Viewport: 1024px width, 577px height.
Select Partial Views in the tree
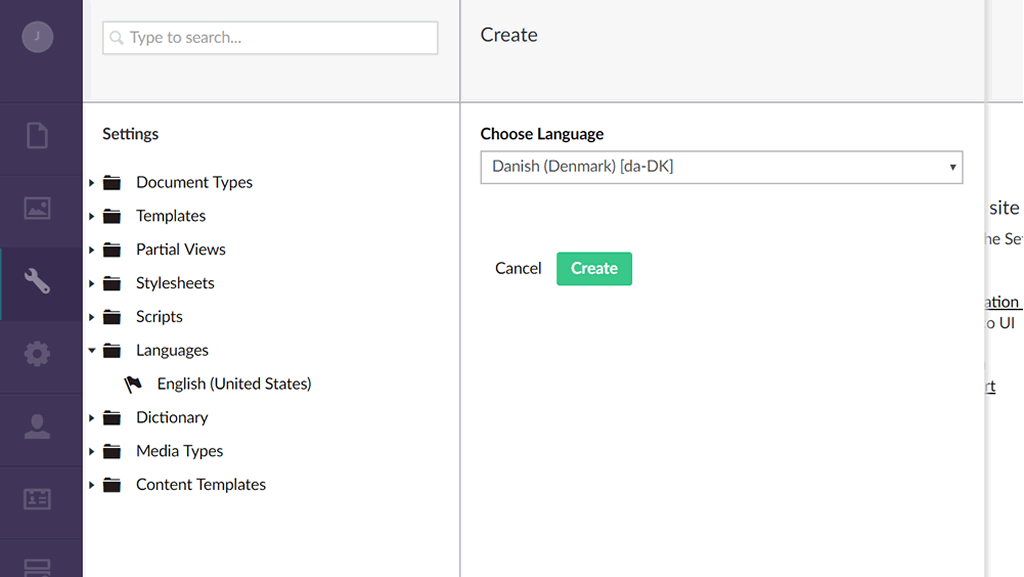click(x=181, y=250)
